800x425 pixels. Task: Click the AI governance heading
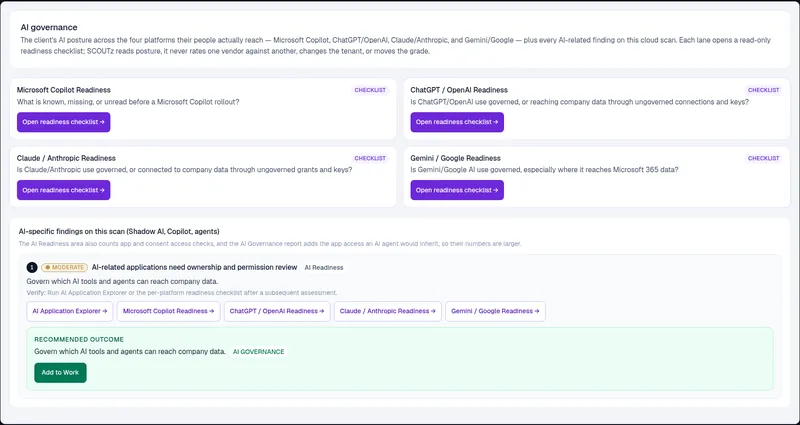[x=49, y=28]
